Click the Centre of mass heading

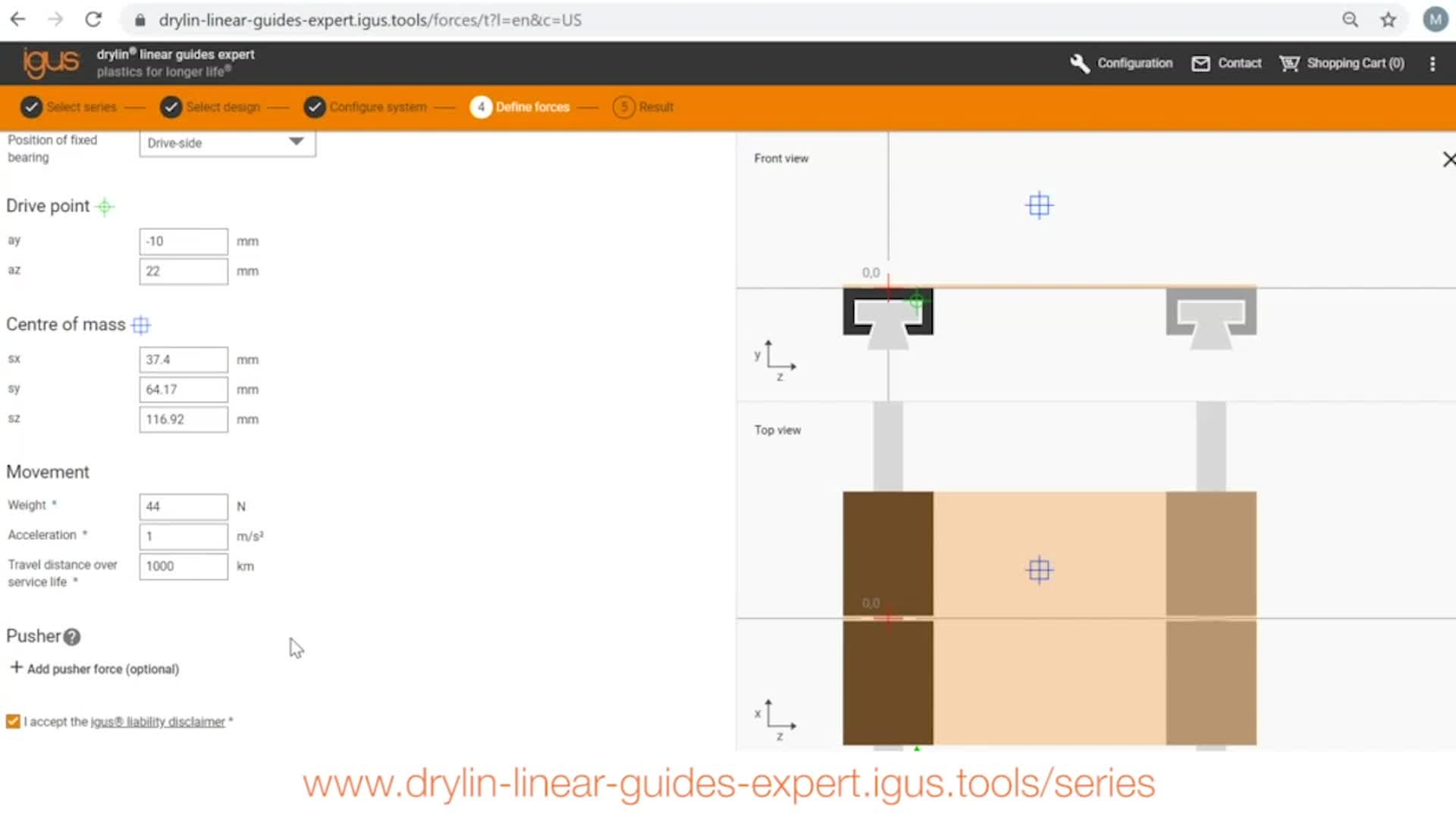[x=66, y=325]
